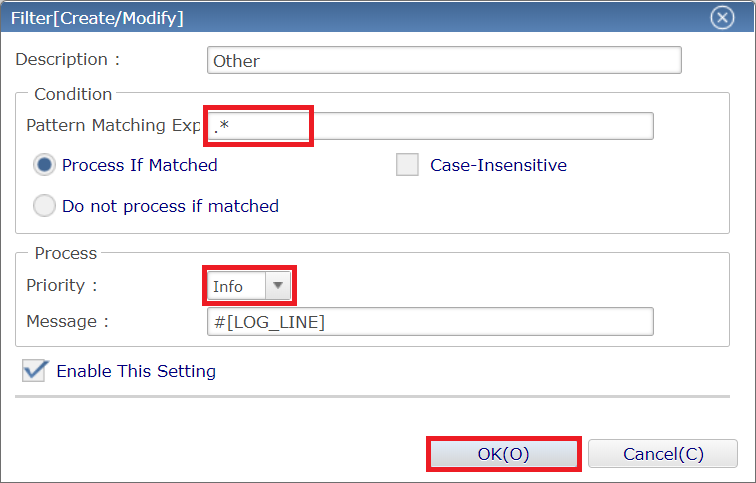
Task: Expand Priority list via its arrow button
Action: pyautogui.click(x=278, y=286)
